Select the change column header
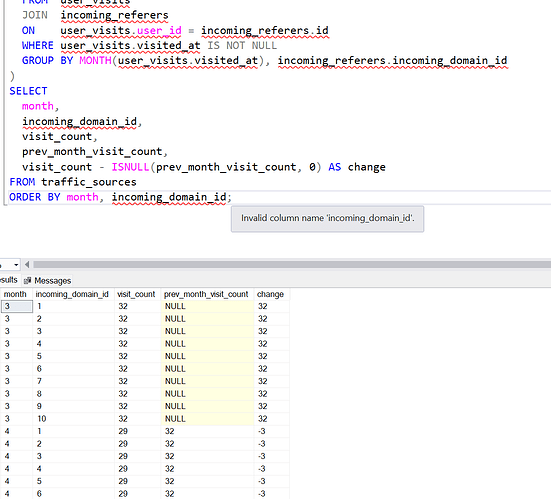Viewport: 551px width, 499px height. click(271, 294)
